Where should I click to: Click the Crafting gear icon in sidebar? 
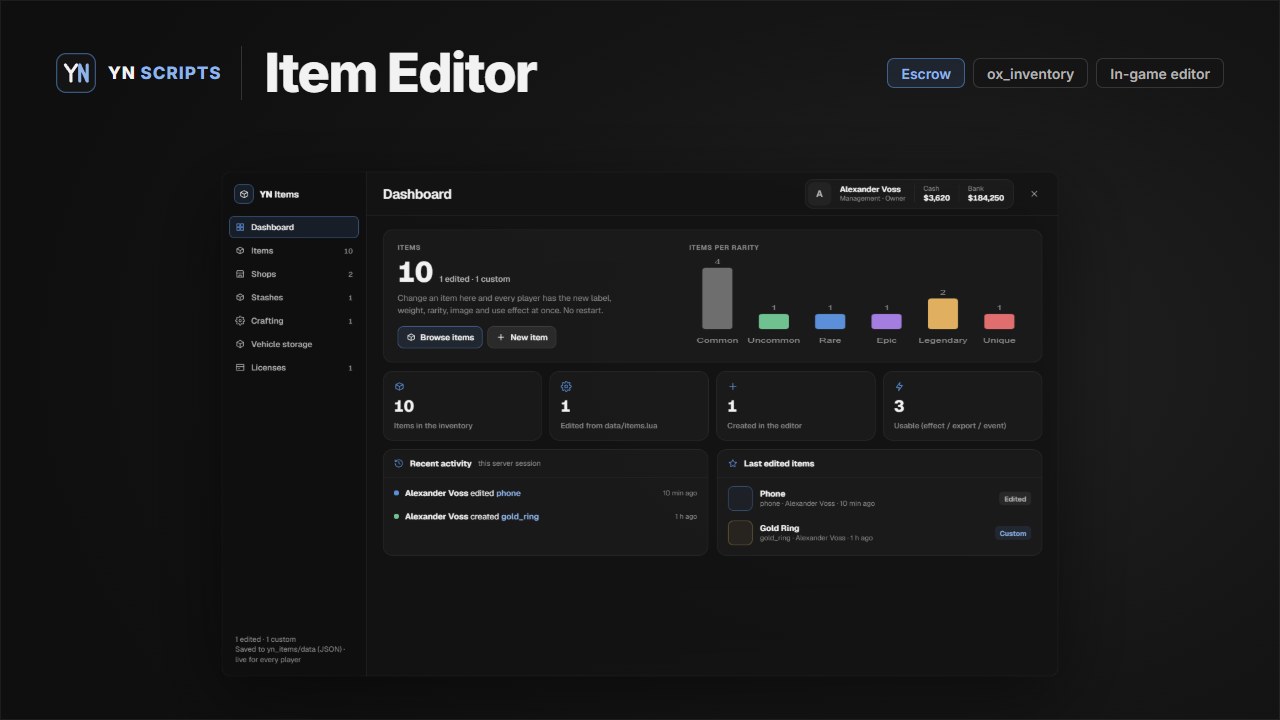(x=240, y=321)
